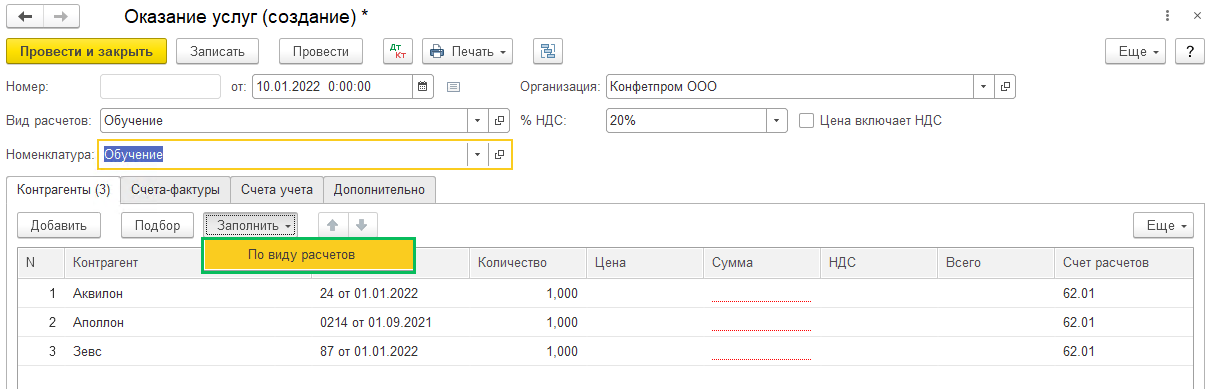Click the Записать button
The width and height of the screenshot is (1215, 389).
coord(217,51)
